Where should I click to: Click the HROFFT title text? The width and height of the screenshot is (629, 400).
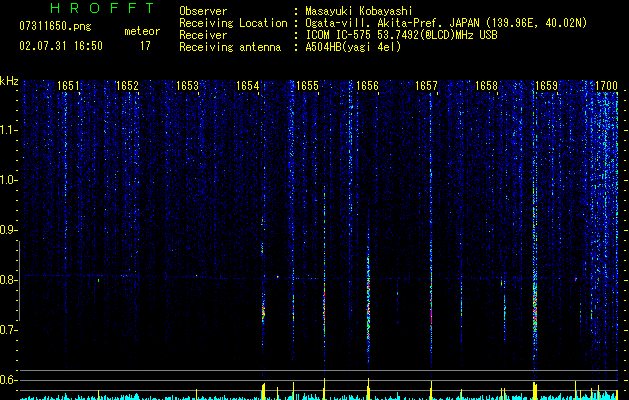tap(102, 8)
